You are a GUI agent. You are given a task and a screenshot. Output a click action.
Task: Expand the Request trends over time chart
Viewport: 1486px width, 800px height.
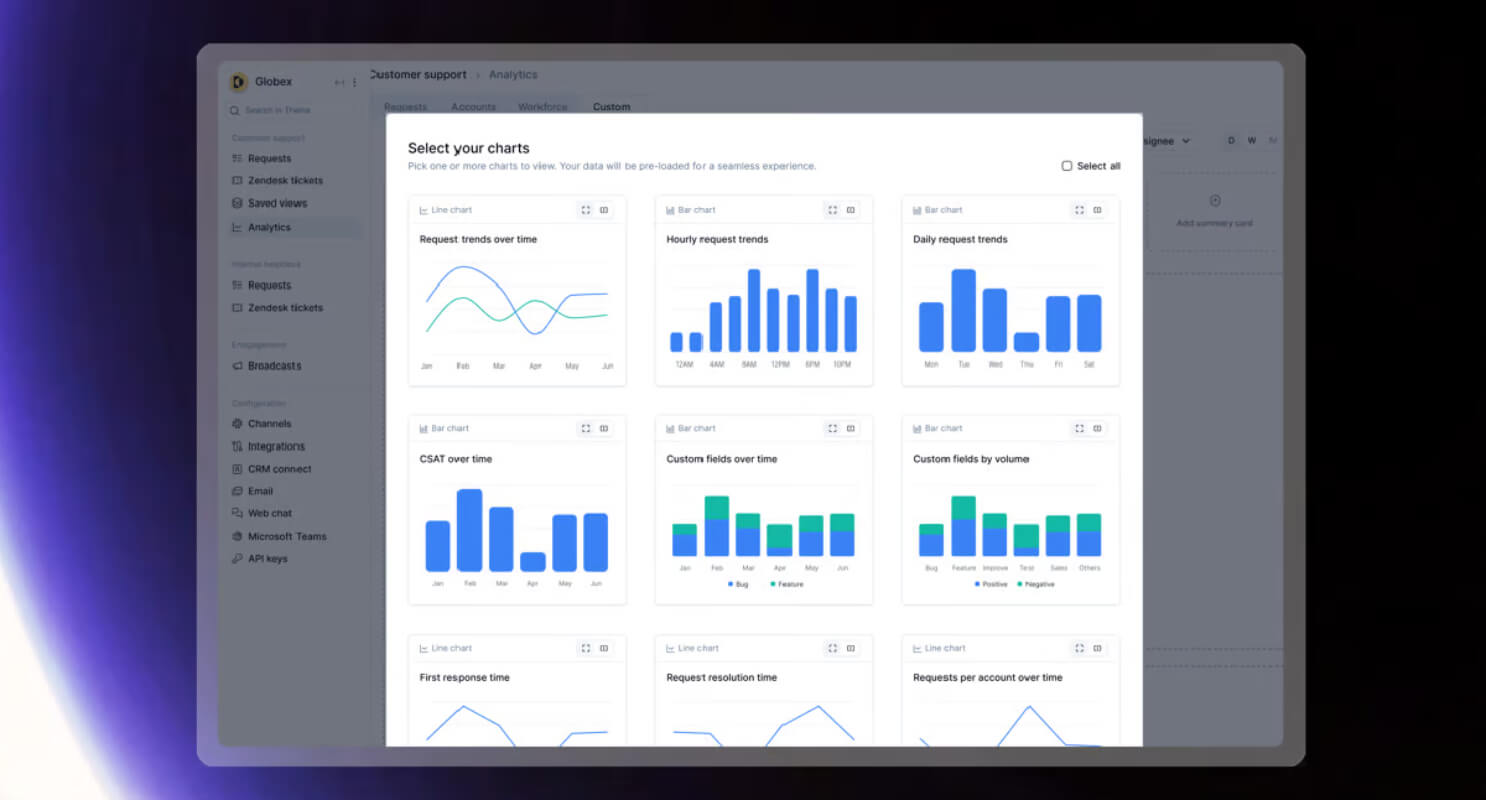[586, 210]
